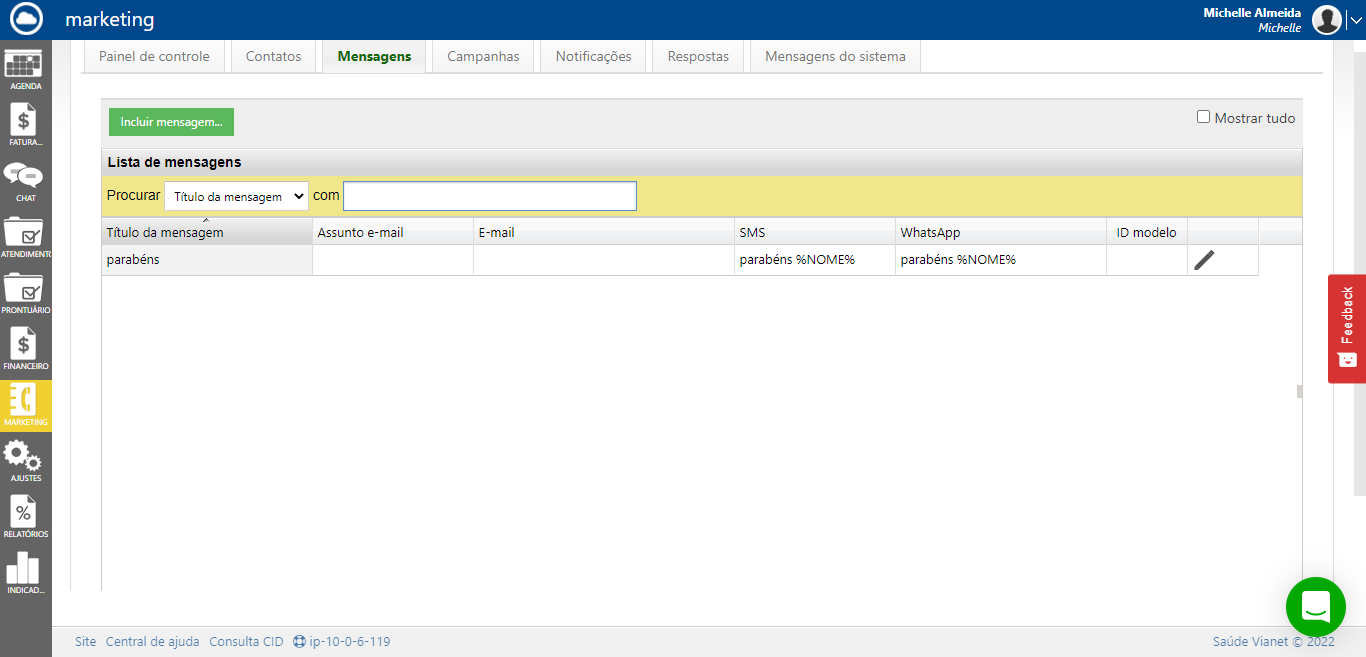Click the SMS cell parabéns %NOME%
Screen dimensions: 1366x657
pos(815,260)
